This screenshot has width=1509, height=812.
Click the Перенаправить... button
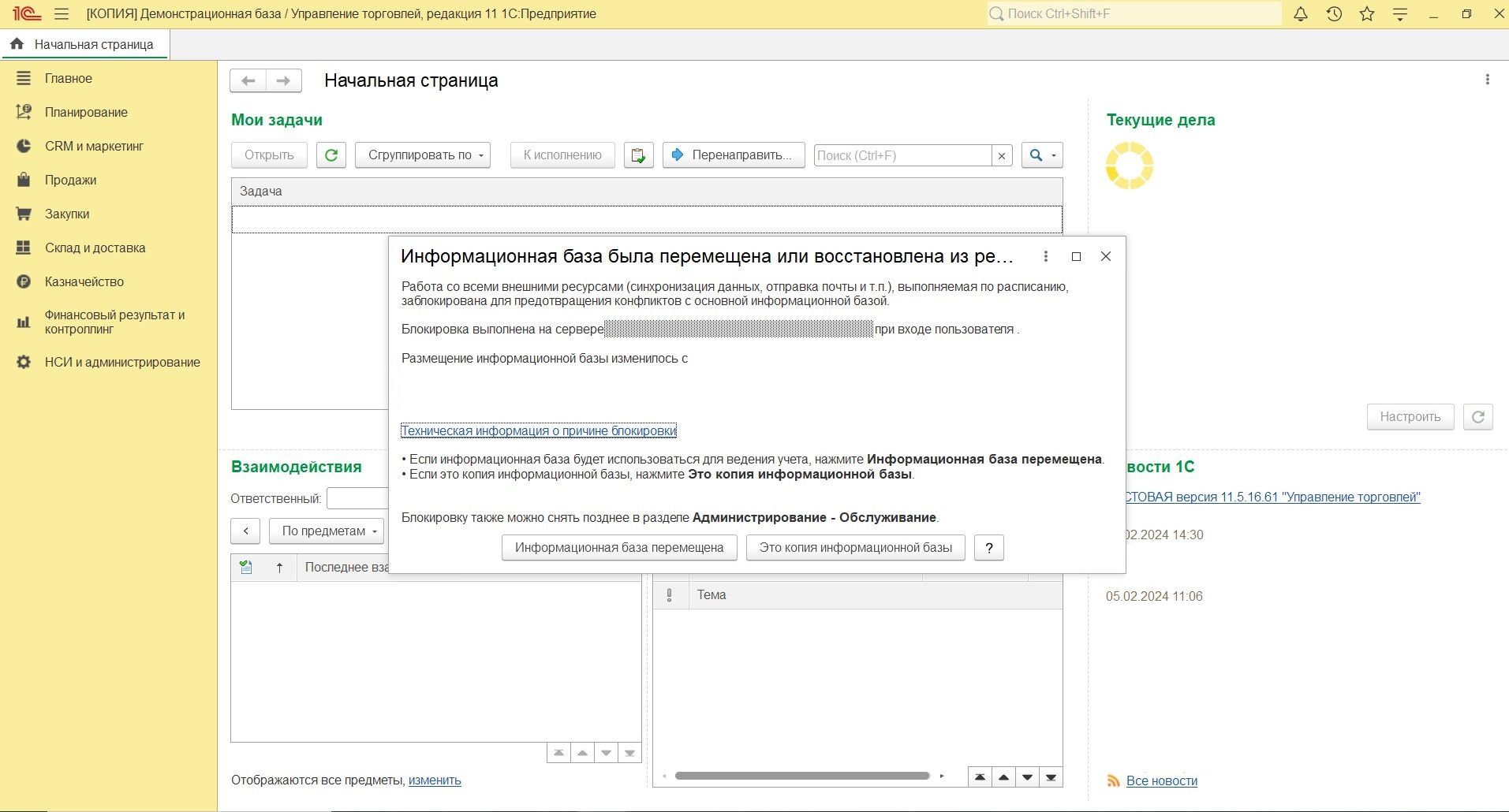pos(734,155)
